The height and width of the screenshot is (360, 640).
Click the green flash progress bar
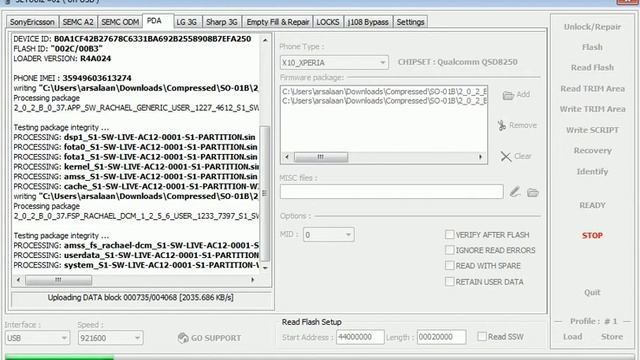tap(59, 358)
